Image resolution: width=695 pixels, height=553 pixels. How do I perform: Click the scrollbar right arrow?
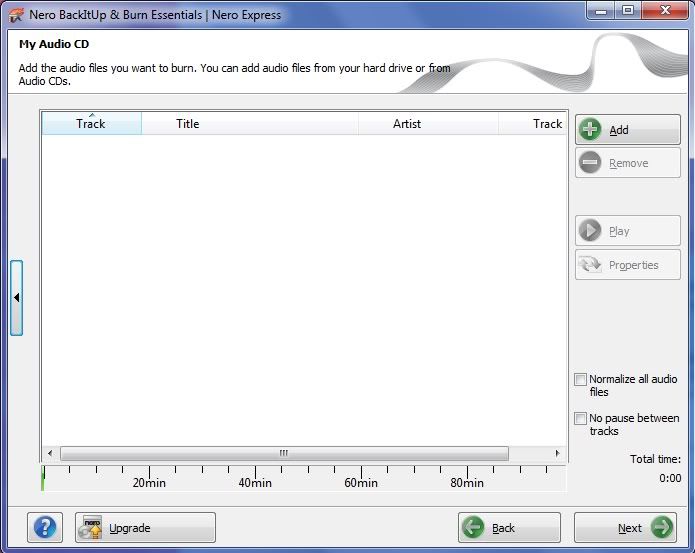coord(557,453)
